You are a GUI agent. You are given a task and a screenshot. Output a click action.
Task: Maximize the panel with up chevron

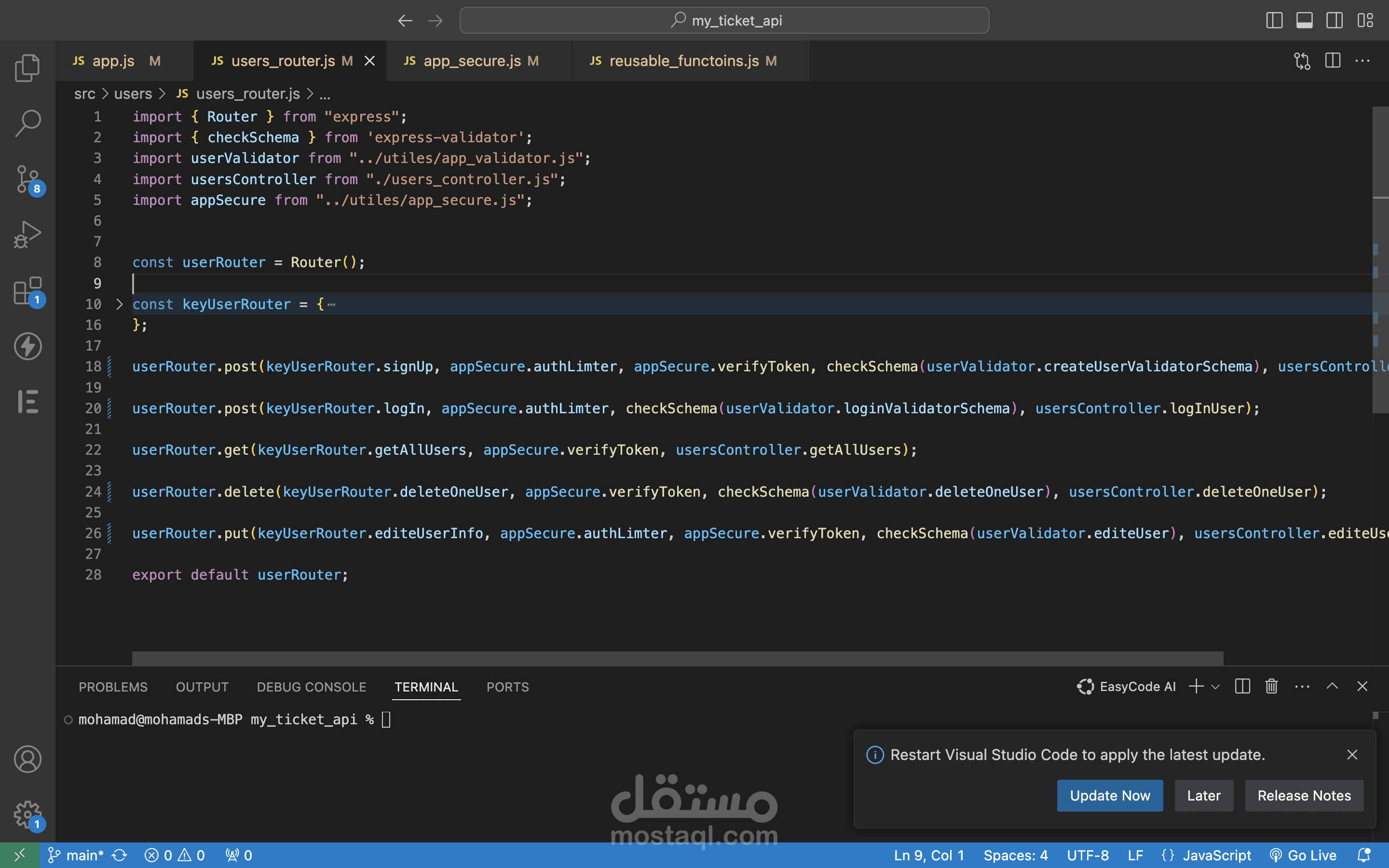pos(1332,687)
